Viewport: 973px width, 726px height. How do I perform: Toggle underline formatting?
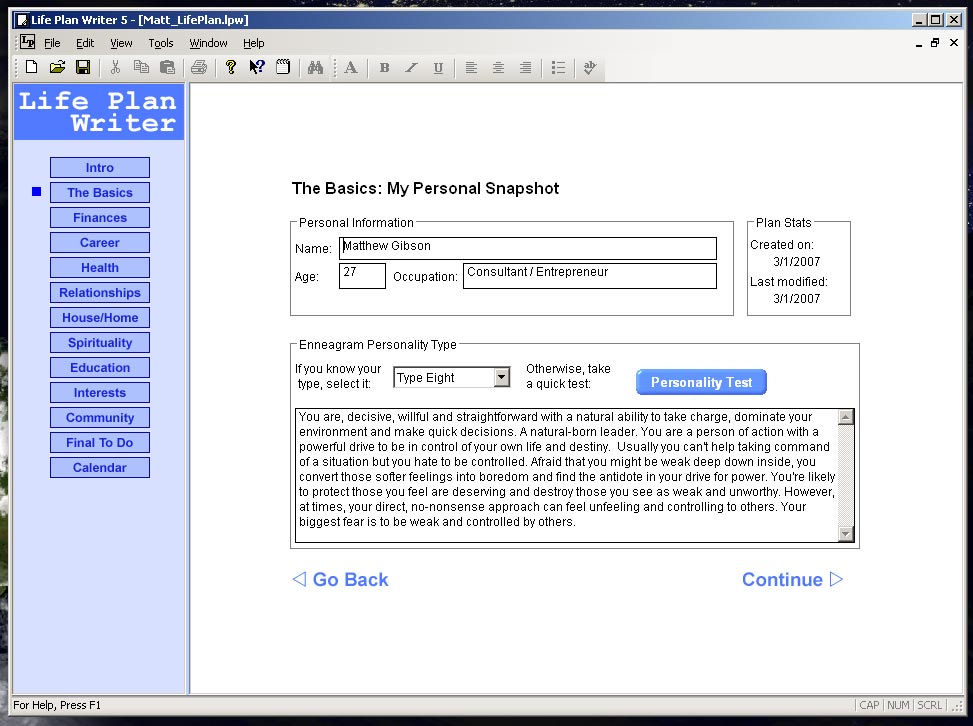click(438, 68)
